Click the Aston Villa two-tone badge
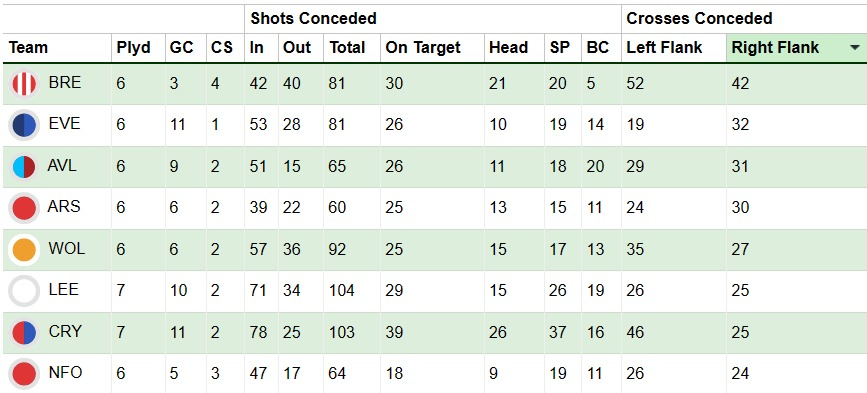Screen dimensions: 867x393 (x=24, y=167)
